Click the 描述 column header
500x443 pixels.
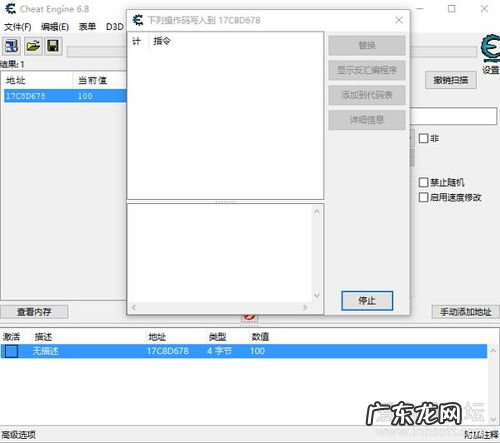tap(43, 337)
